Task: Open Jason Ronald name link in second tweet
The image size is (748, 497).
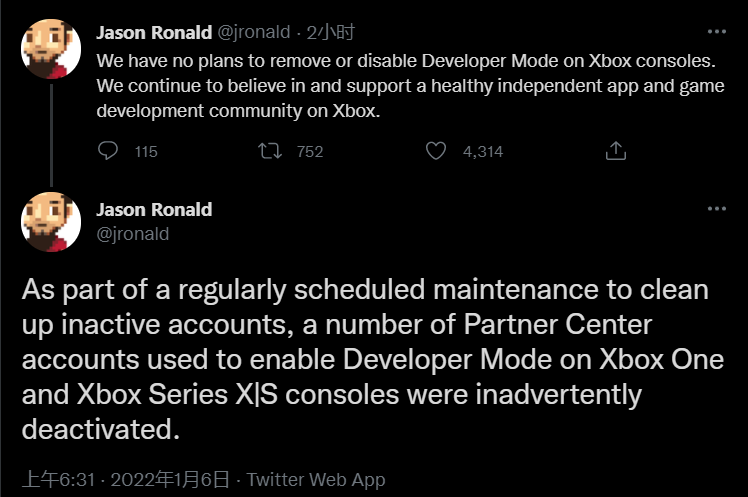Action: pyautogui.click(x=154, y=210)
